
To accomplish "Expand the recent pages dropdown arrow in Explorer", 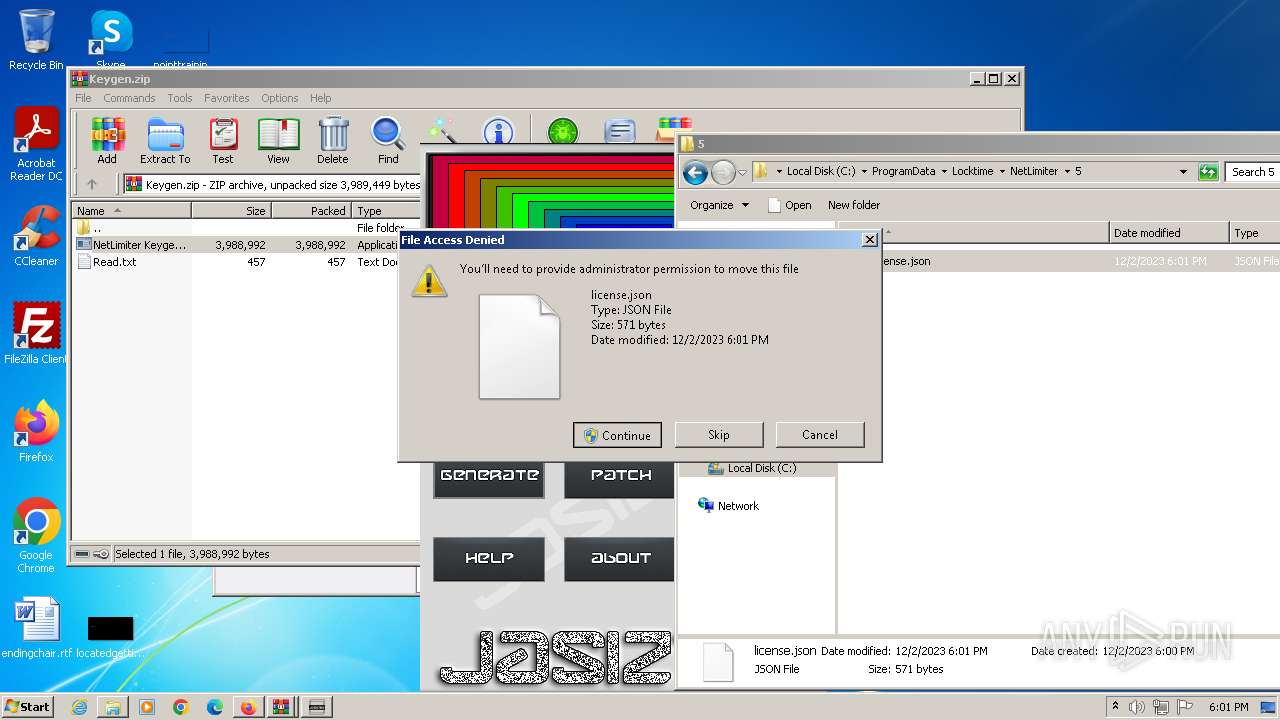I will (x=742, y=172).
